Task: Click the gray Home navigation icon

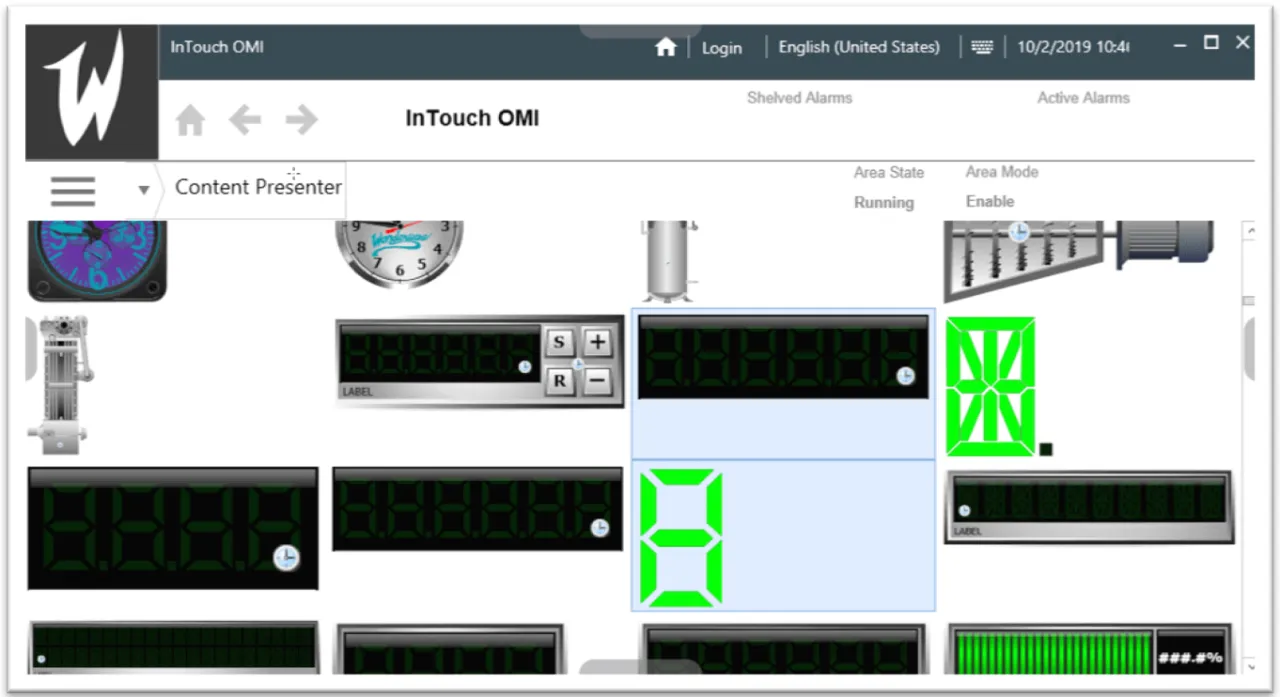Action: point(190,120)
